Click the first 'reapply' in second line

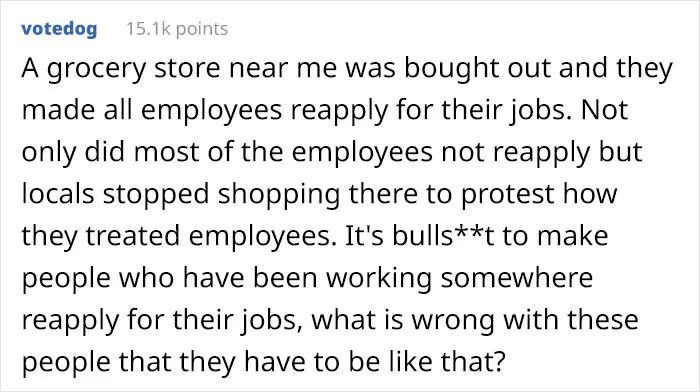tap(339, 111)
